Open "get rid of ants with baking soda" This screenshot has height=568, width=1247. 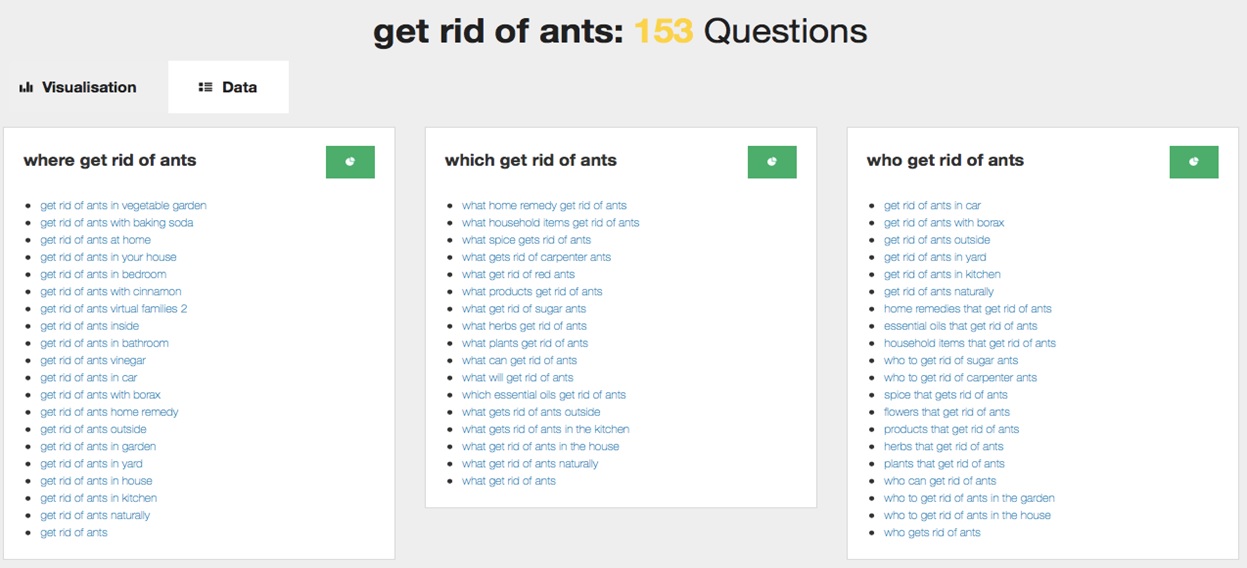pyautogui.click(x=117, y=223)
